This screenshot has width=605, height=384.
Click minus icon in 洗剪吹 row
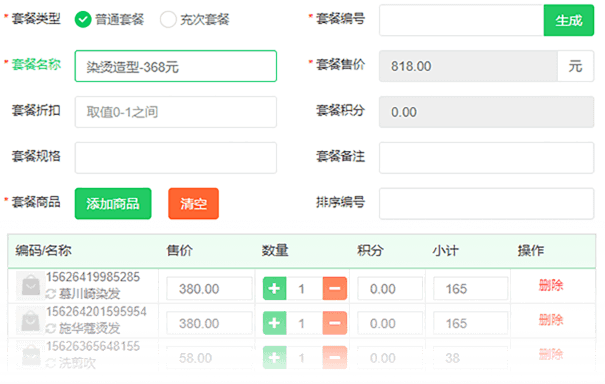coord(335,357)
